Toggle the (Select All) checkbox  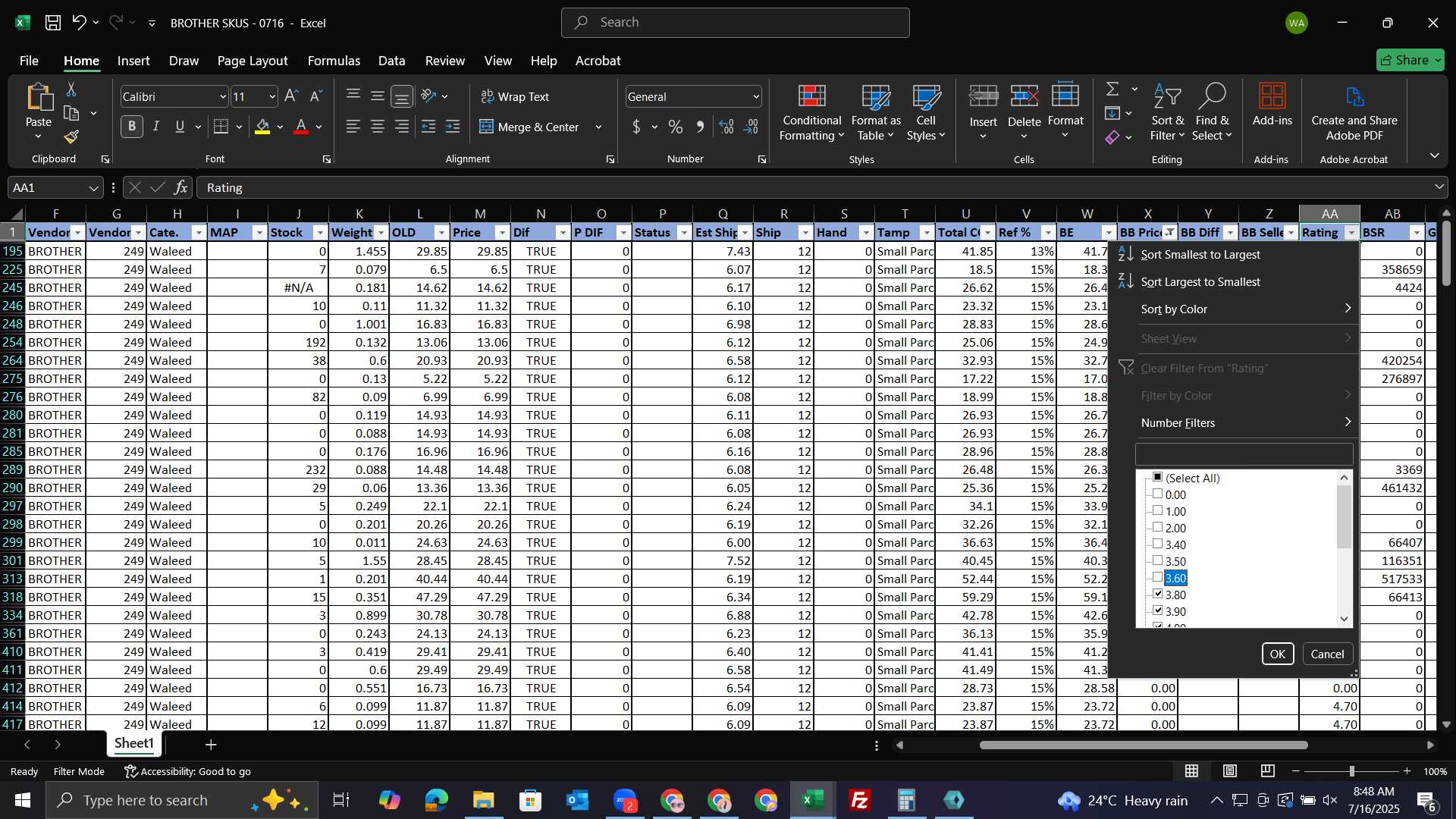(1157, 477)
